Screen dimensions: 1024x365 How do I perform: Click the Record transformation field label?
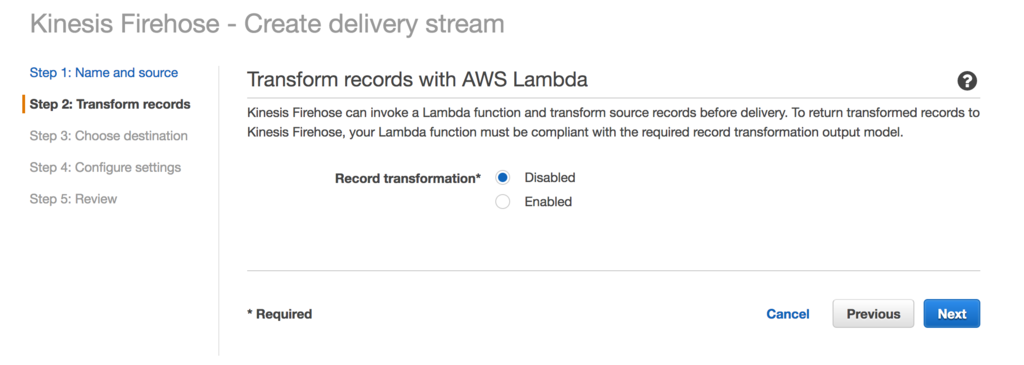(x=408, y=178)
